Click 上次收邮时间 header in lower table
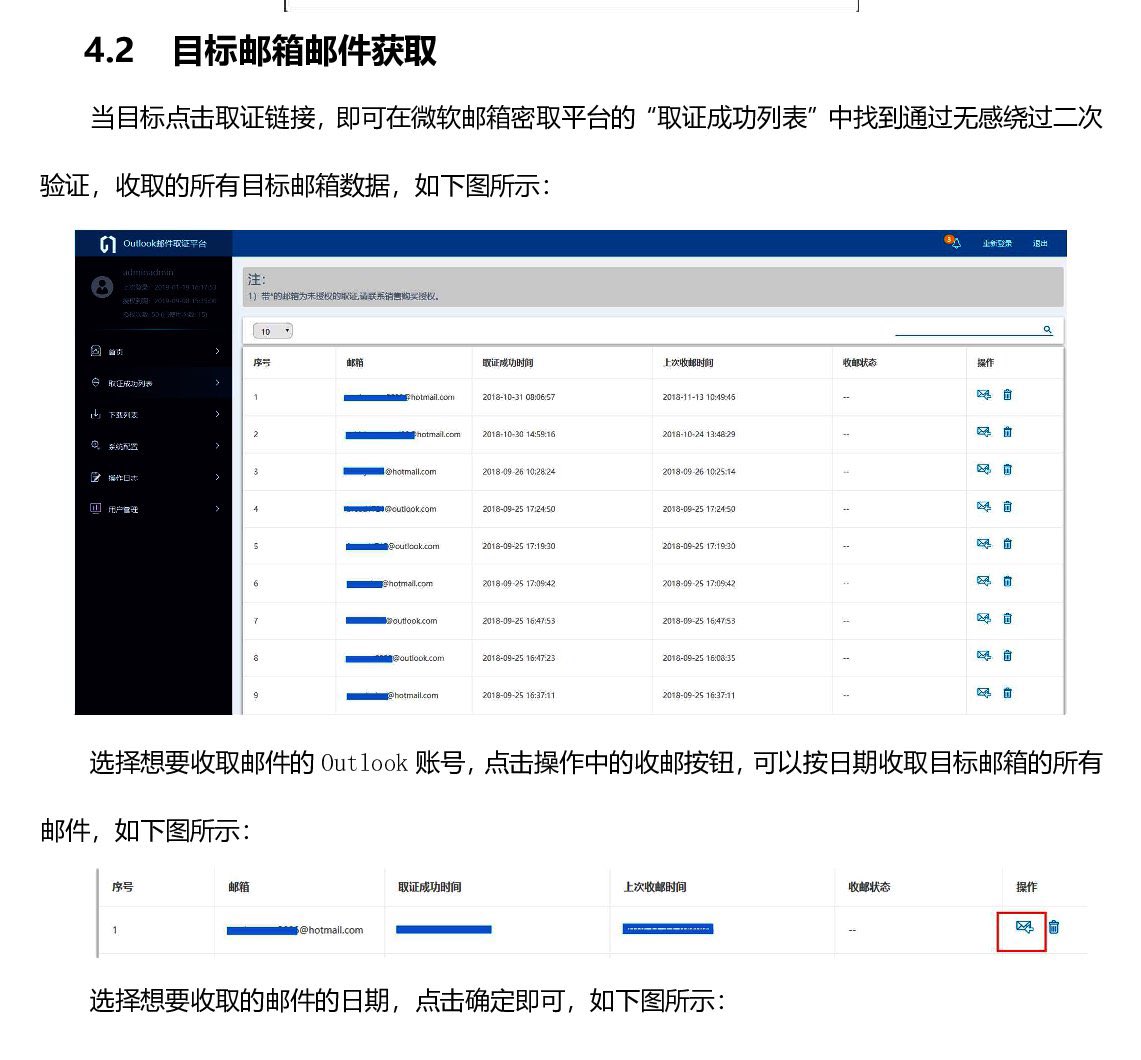This screenshot has height=1060, width=1141. click(x=655, y=887)
